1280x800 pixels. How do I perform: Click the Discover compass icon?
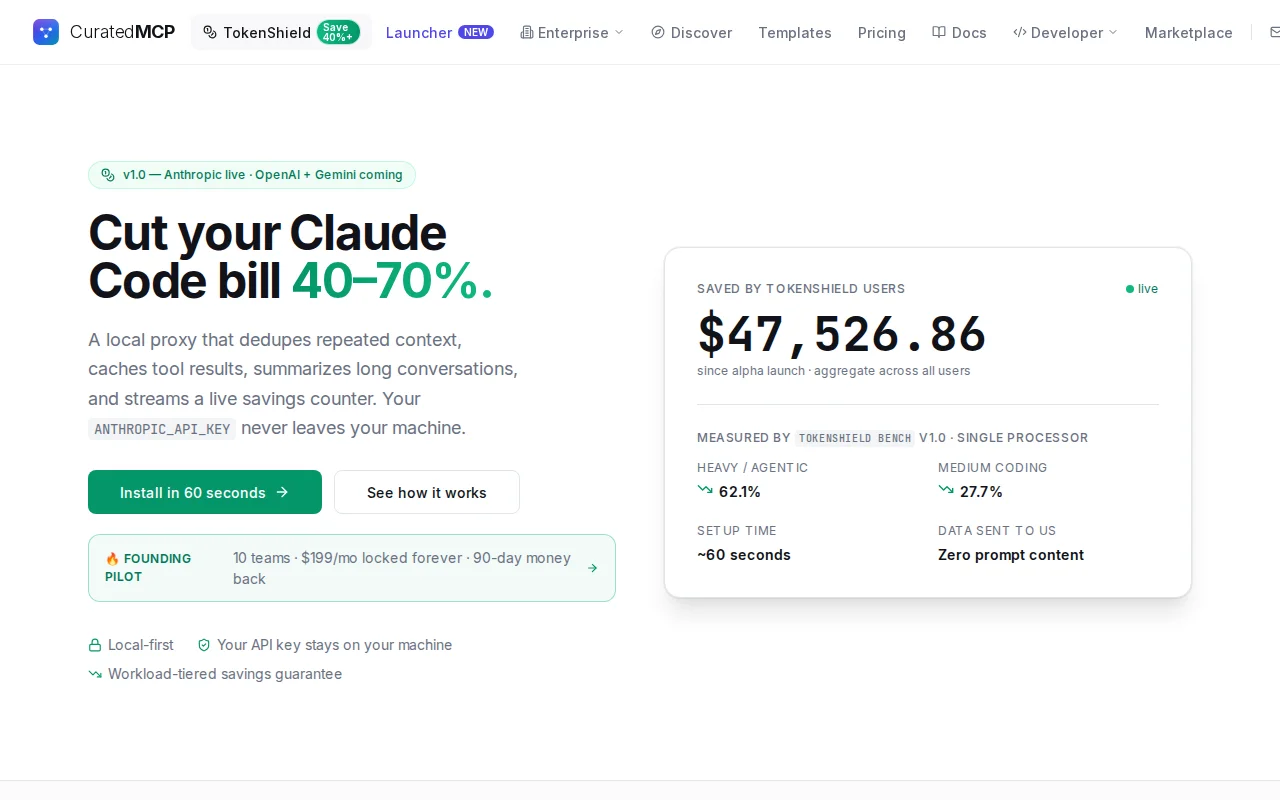[658, 32]
